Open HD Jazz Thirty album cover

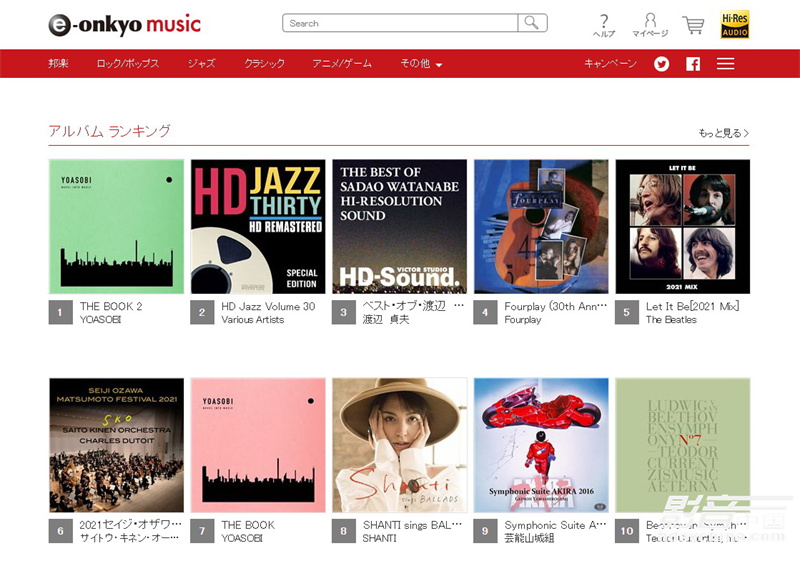pyautogui.click(x=258, y=226)
